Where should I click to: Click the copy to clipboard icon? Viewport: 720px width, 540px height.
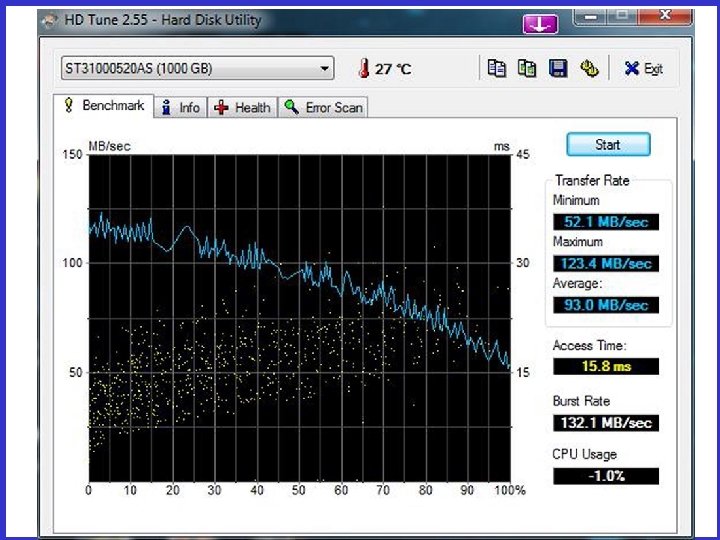click(x=497, y=68)
